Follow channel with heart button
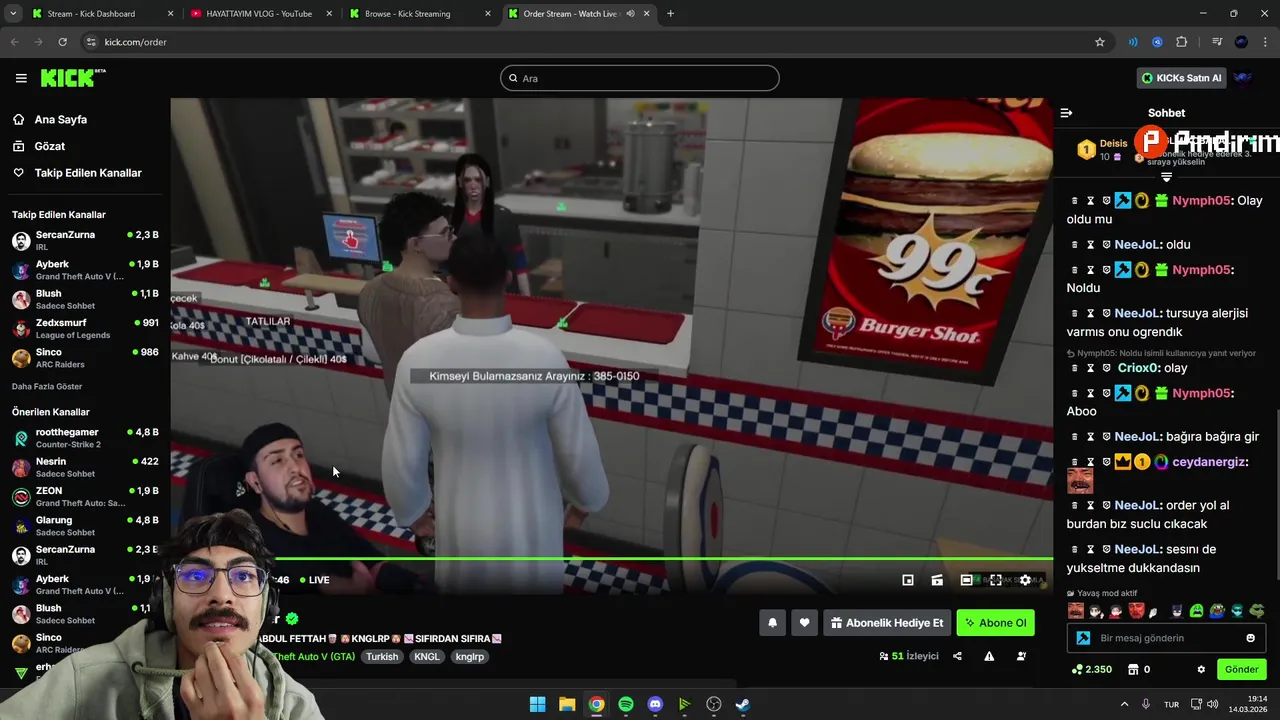The width and height of the screenshot is (1280, 720). pos(804,623)
